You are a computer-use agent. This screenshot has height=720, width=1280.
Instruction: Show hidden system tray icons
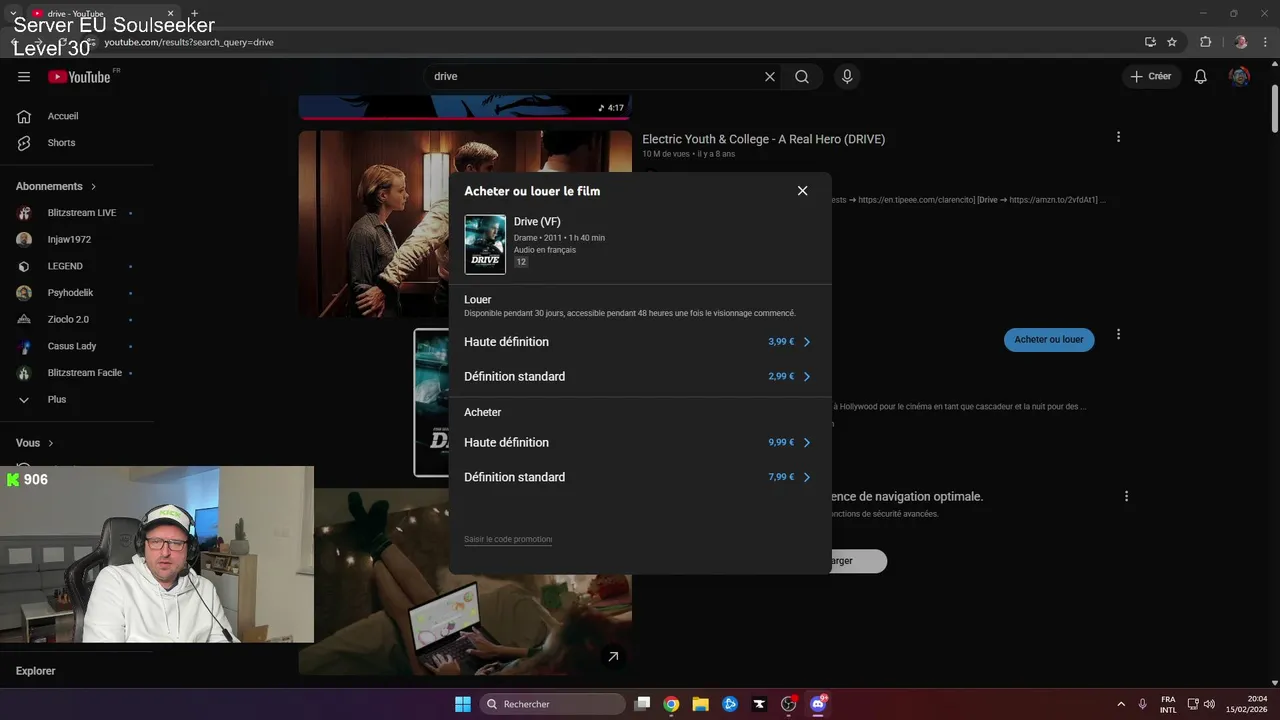point(1120,704)
